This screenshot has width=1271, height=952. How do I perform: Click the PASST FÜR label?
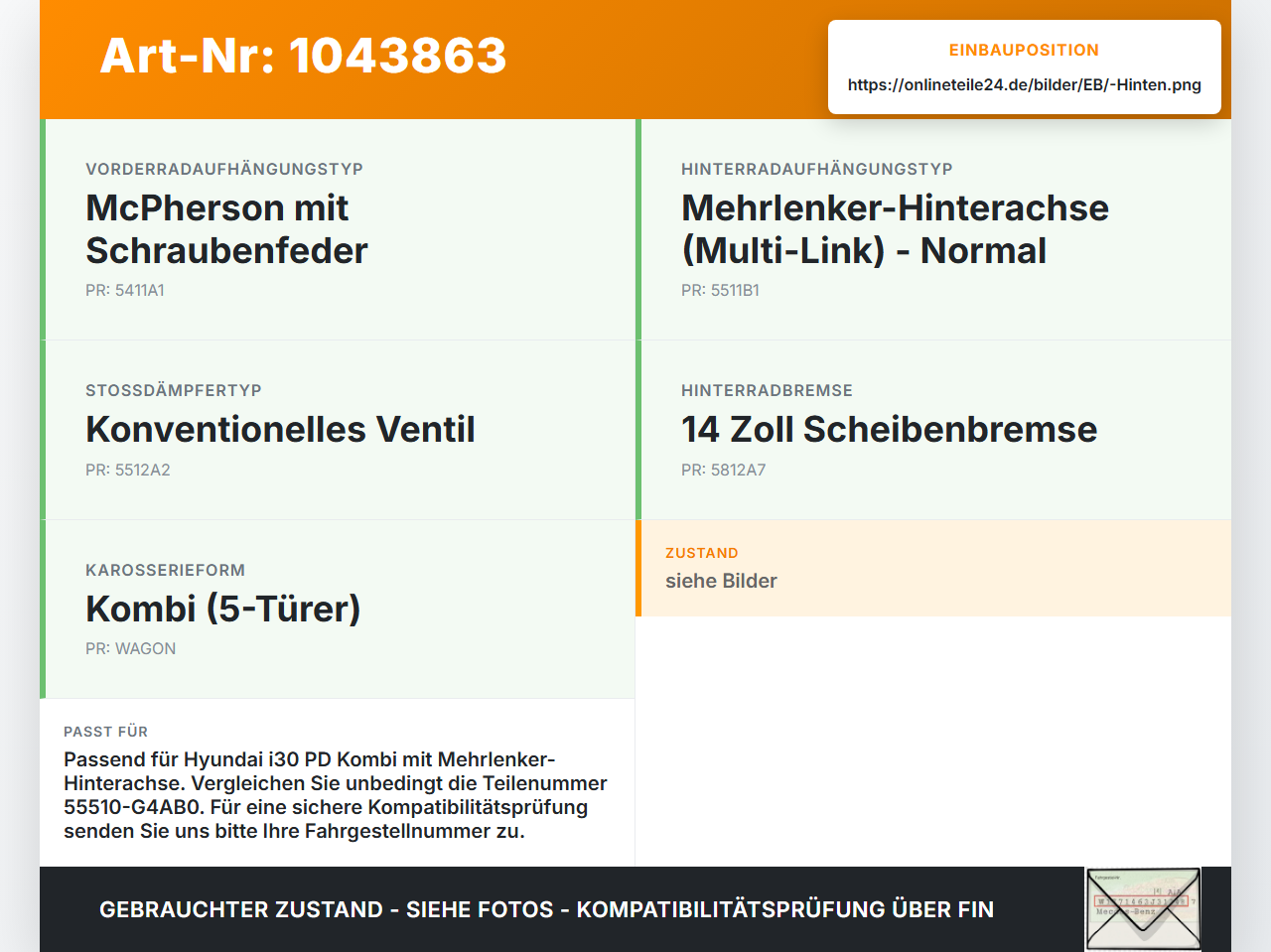pos(105,732)
